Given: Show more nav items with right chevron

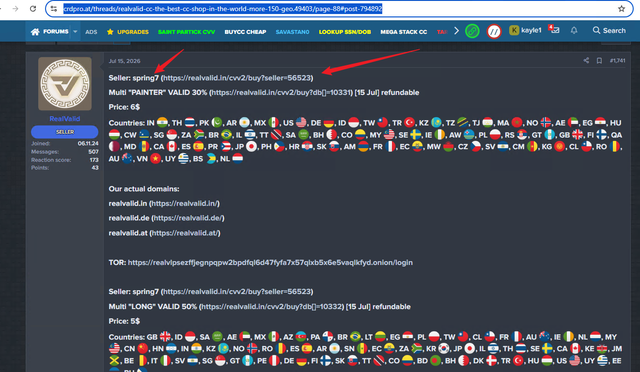Looking at the screenshot, I should 456,31.
